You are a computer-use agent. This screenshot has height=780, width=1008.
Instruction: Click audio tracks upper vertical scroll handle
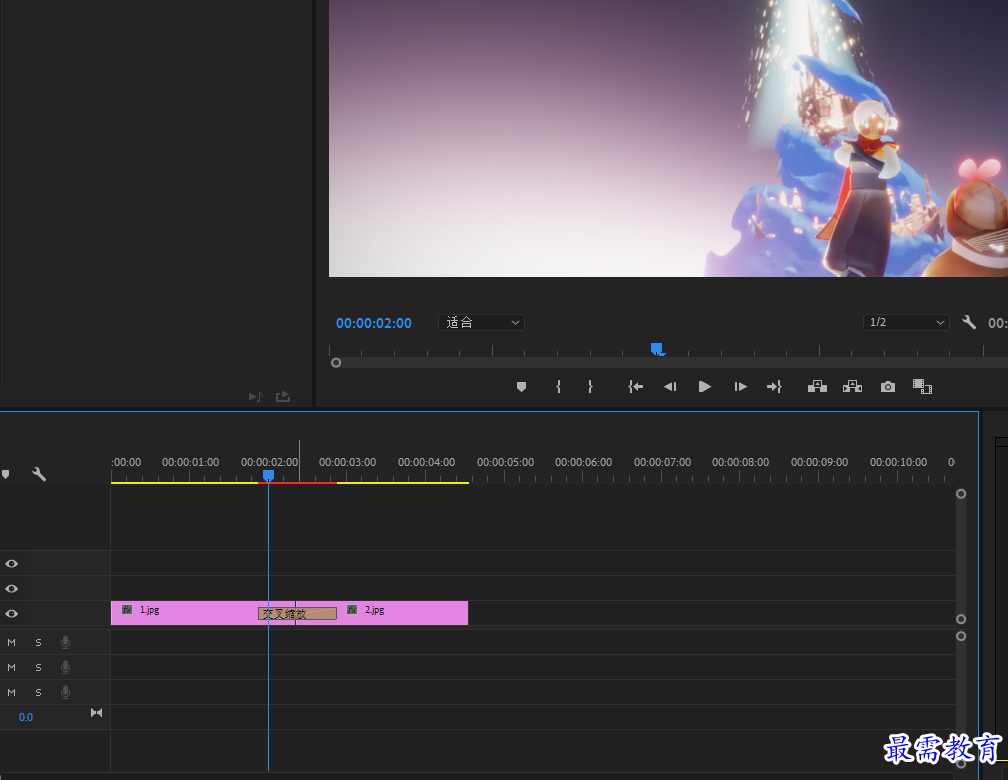click(961, 636)
